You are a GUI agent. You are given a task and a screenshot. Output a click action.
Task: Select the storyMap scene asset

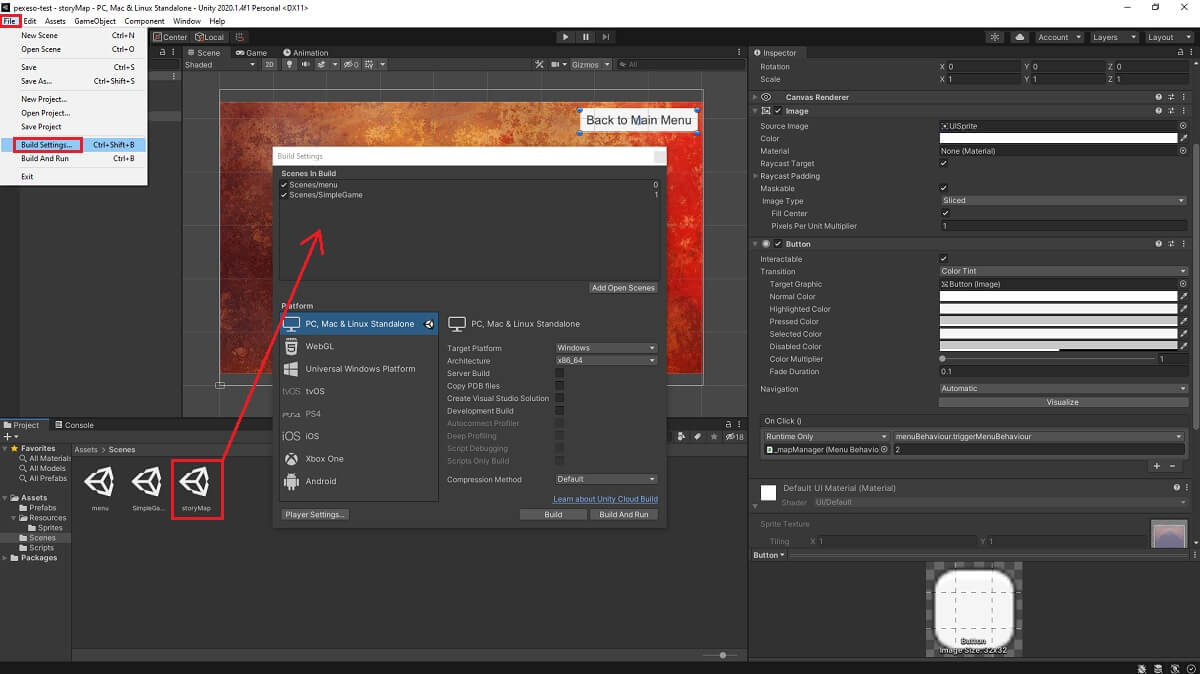[x=196, y=487]
